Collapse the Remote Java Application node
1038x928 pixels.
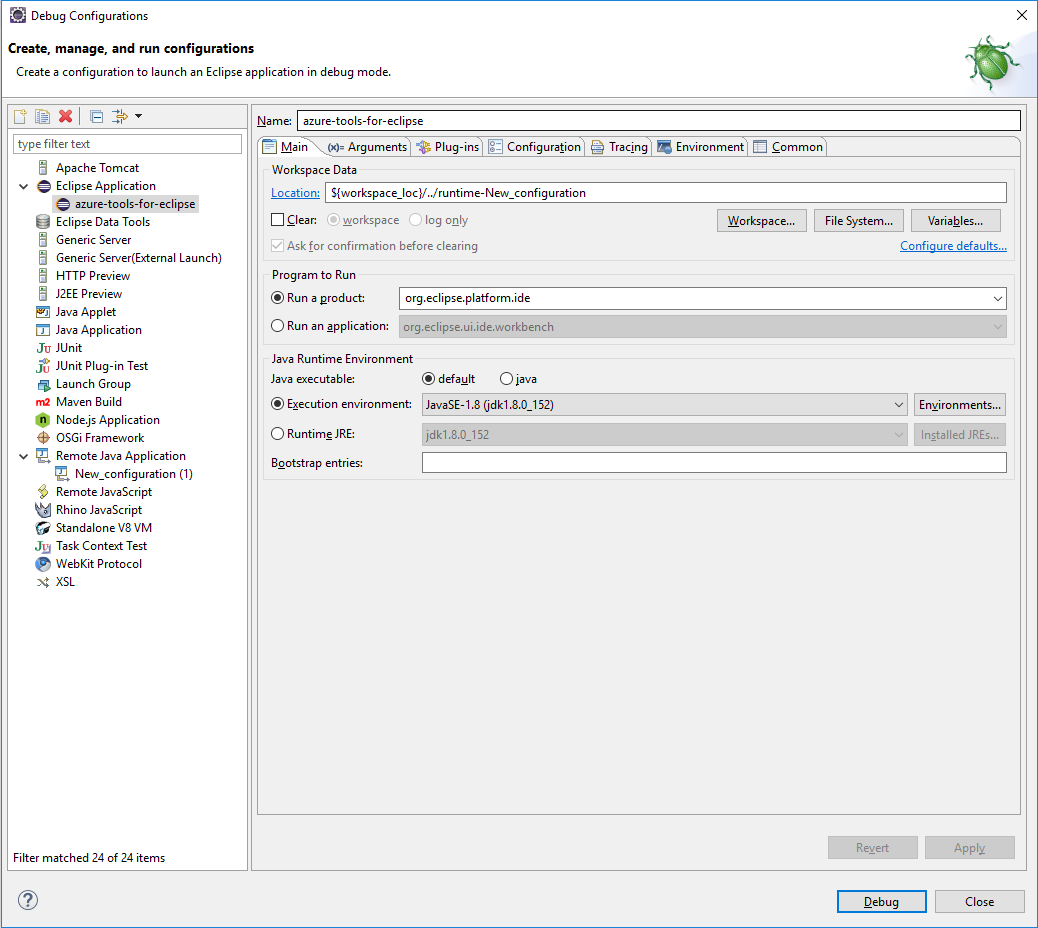[x=24, y=456]
